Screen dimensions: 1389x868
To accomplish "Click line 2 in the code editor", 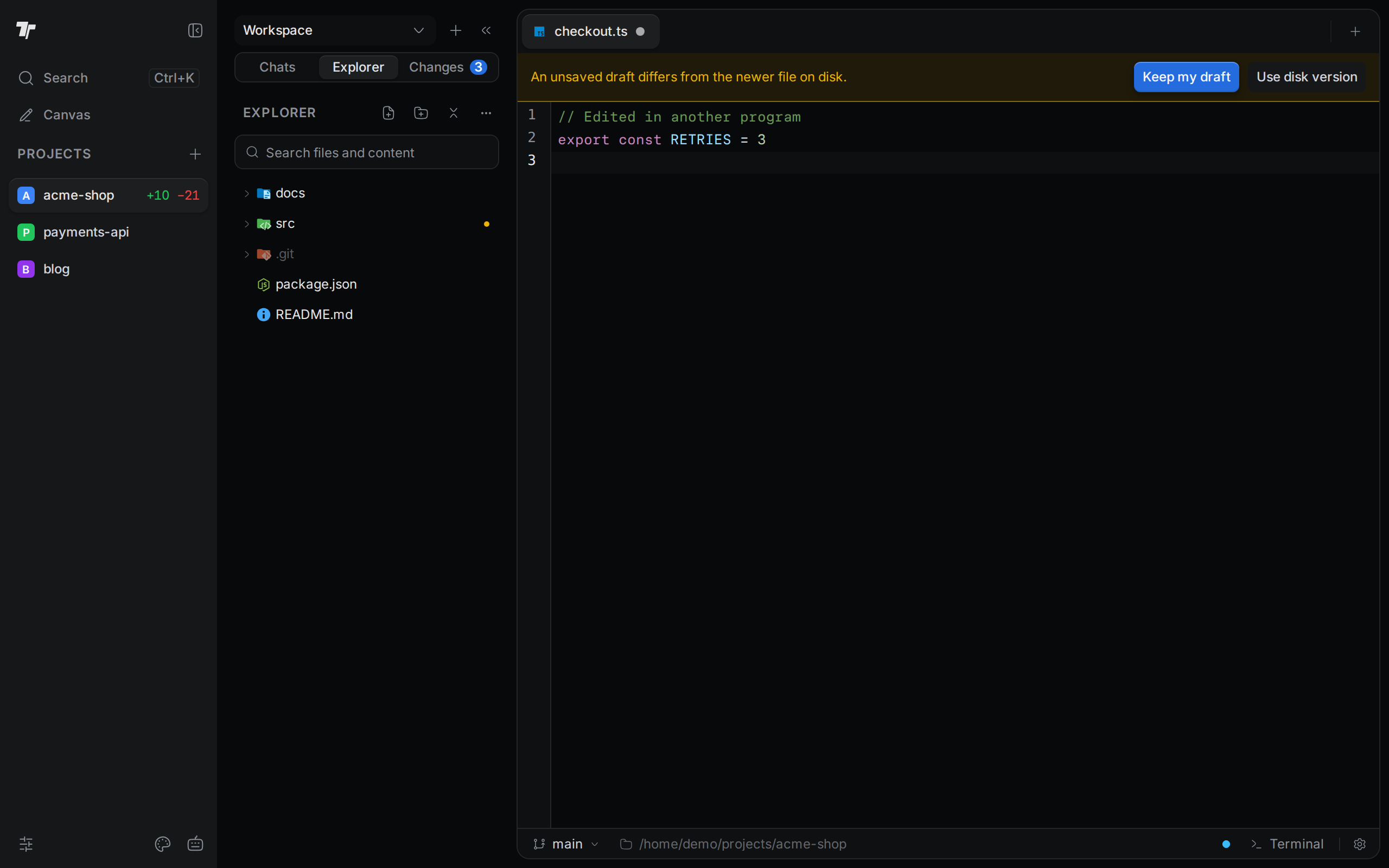I will [x=964, y=139].
